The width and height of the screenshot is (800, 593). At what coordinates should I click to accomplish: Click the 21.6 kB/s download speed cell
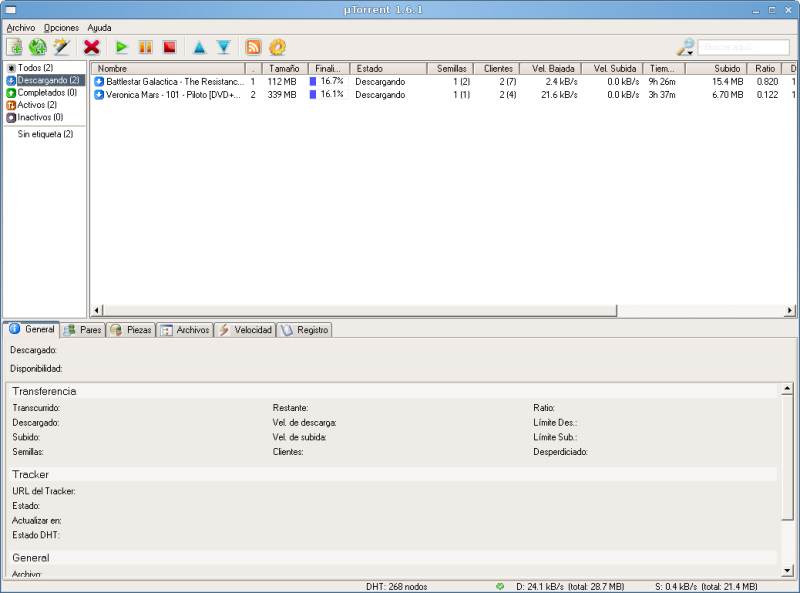(x=559, y=94)
